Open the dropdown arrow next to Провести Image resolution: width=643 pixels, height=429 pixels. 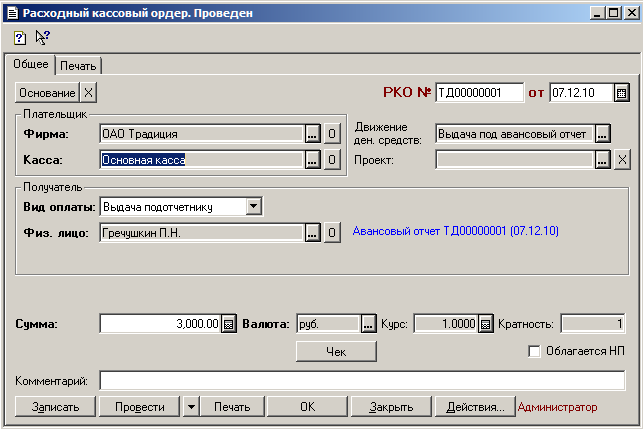[x=191, y=407]
